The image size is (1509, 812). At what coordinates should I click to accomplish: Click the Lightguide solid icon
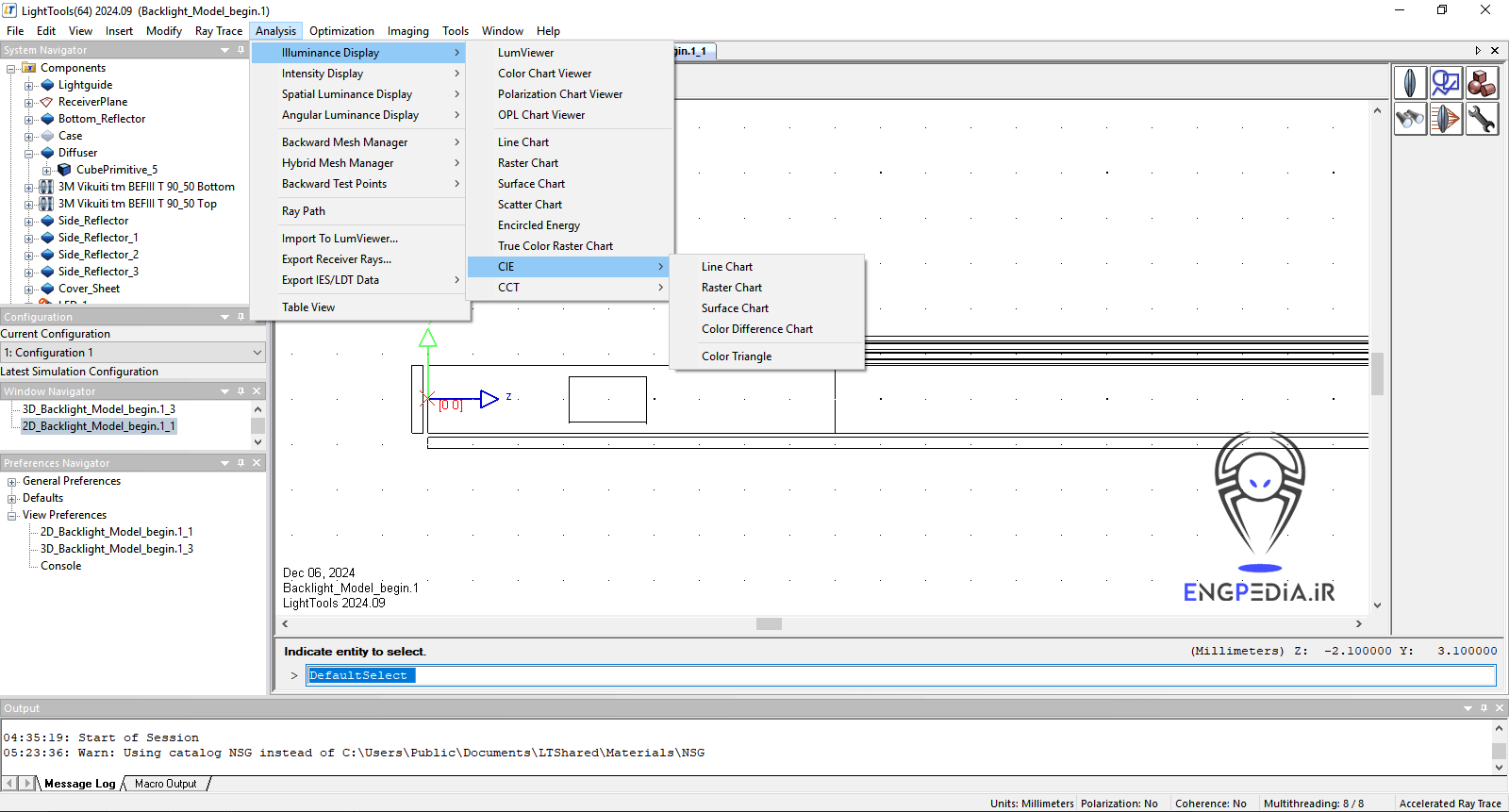47,85
